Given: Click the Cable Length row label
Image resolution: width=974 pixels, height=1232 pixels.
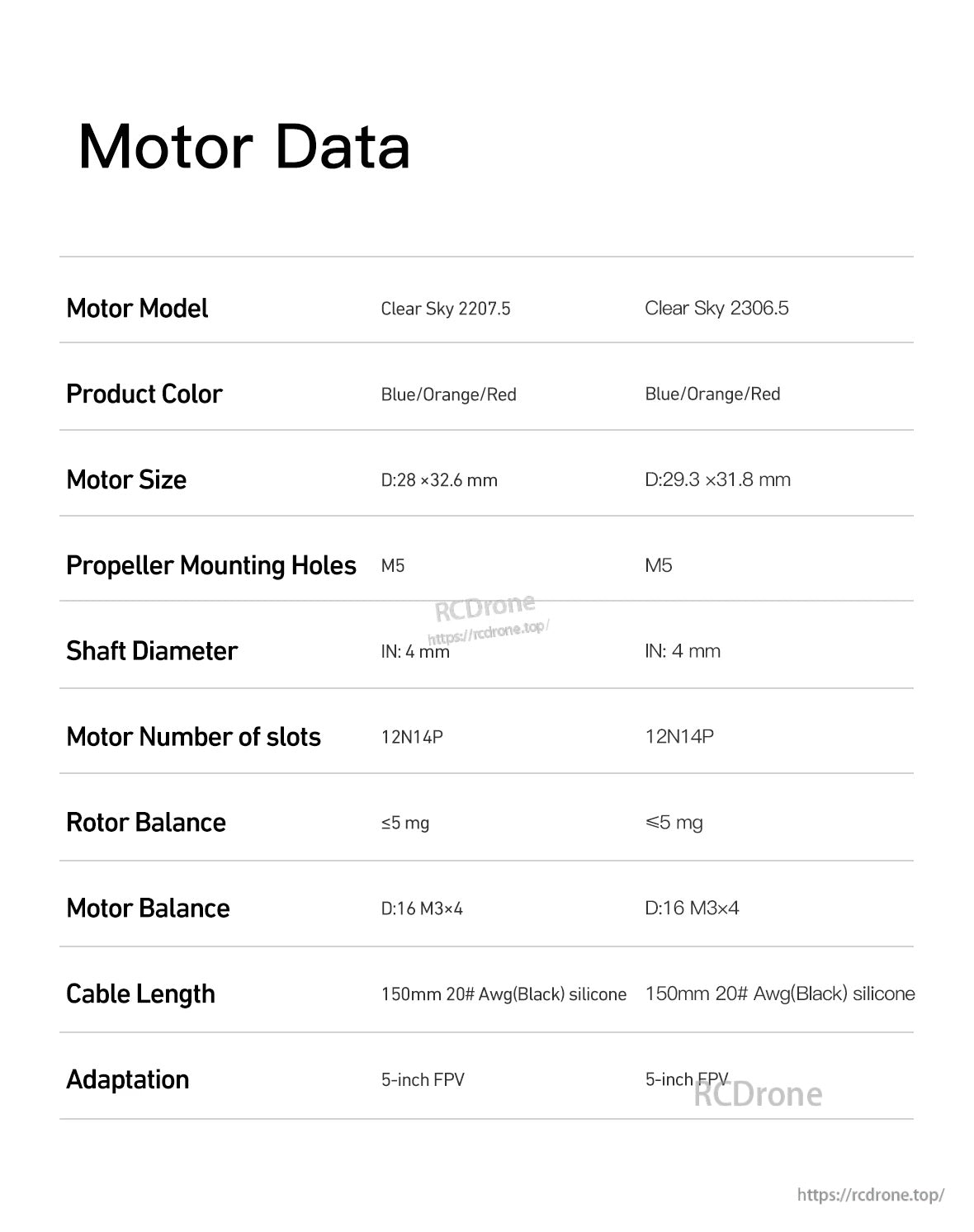Looking at the screenshot, I should [140, 994].
